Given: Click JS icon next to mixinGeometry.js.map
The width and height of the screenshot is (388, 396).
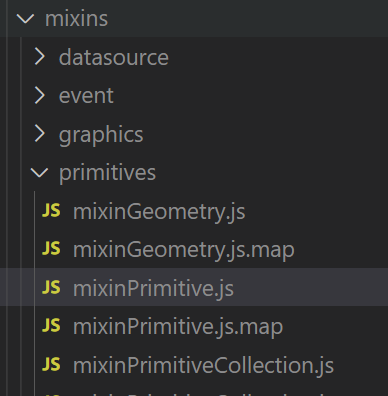Looking at the screenshot, I should pos(51,249).
